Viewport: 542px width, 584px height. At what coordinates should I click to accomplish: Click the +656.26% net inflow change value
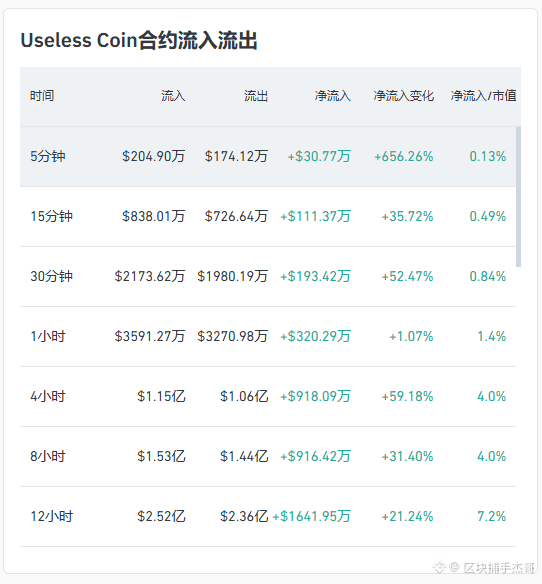(x=404, y=156)
